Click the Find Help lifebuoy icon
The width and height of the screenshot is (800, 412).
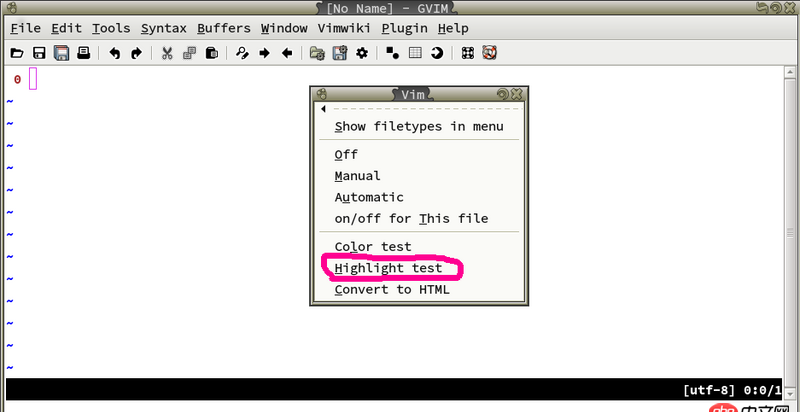[490, 53]
